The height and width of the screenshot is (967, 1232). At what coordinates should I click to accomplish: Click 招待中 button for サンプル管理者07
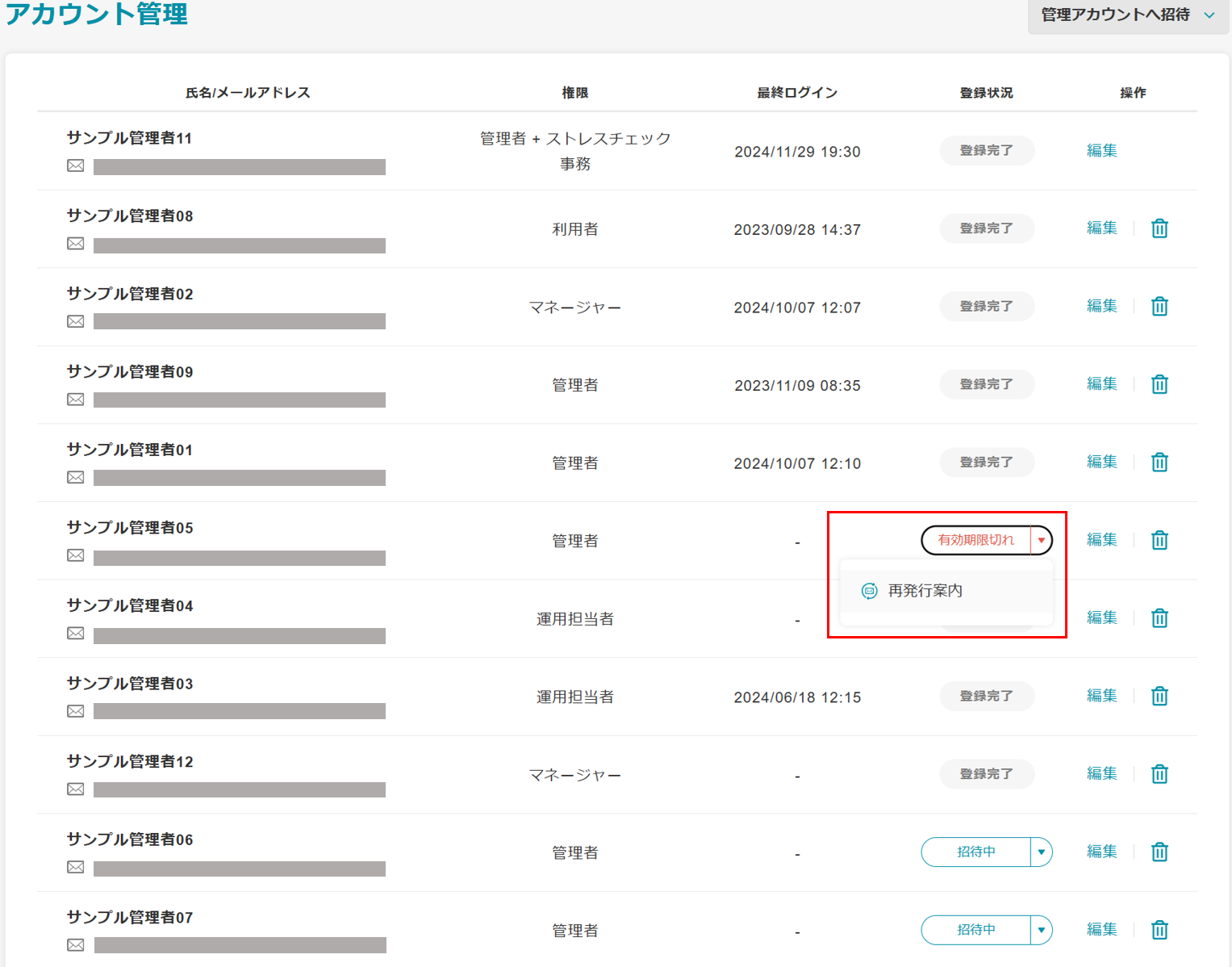(976, 930)
